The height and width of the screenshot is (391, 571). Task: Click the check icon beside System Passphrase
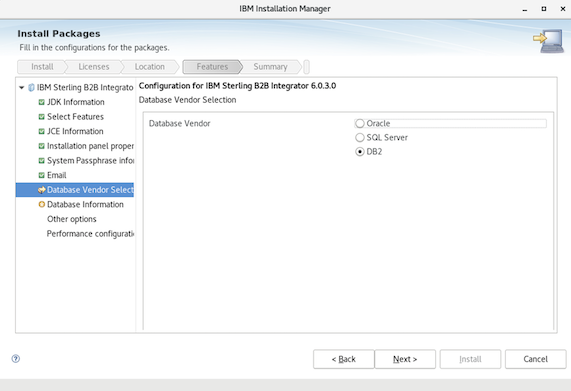[x=42, y=161]
